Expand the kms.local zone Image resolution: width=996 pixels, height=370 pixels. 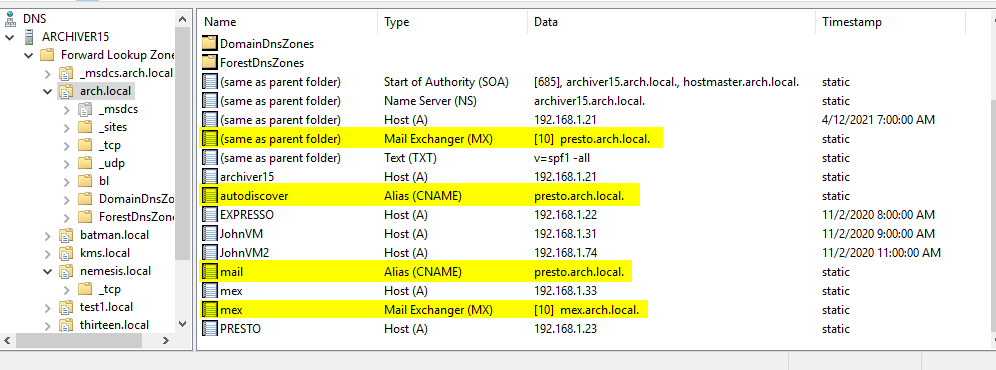coord(48,253)
